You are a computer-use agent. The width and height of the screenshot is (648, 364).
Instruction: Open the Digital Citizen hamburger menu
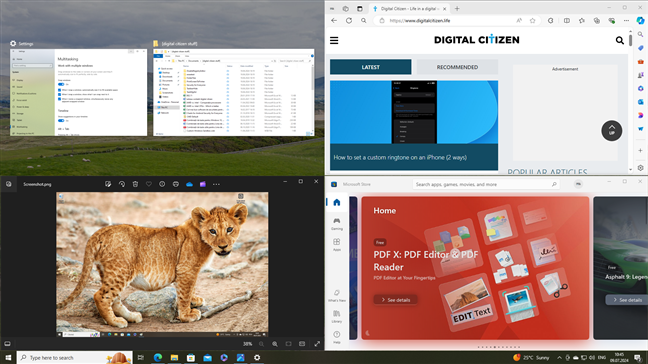334,40
